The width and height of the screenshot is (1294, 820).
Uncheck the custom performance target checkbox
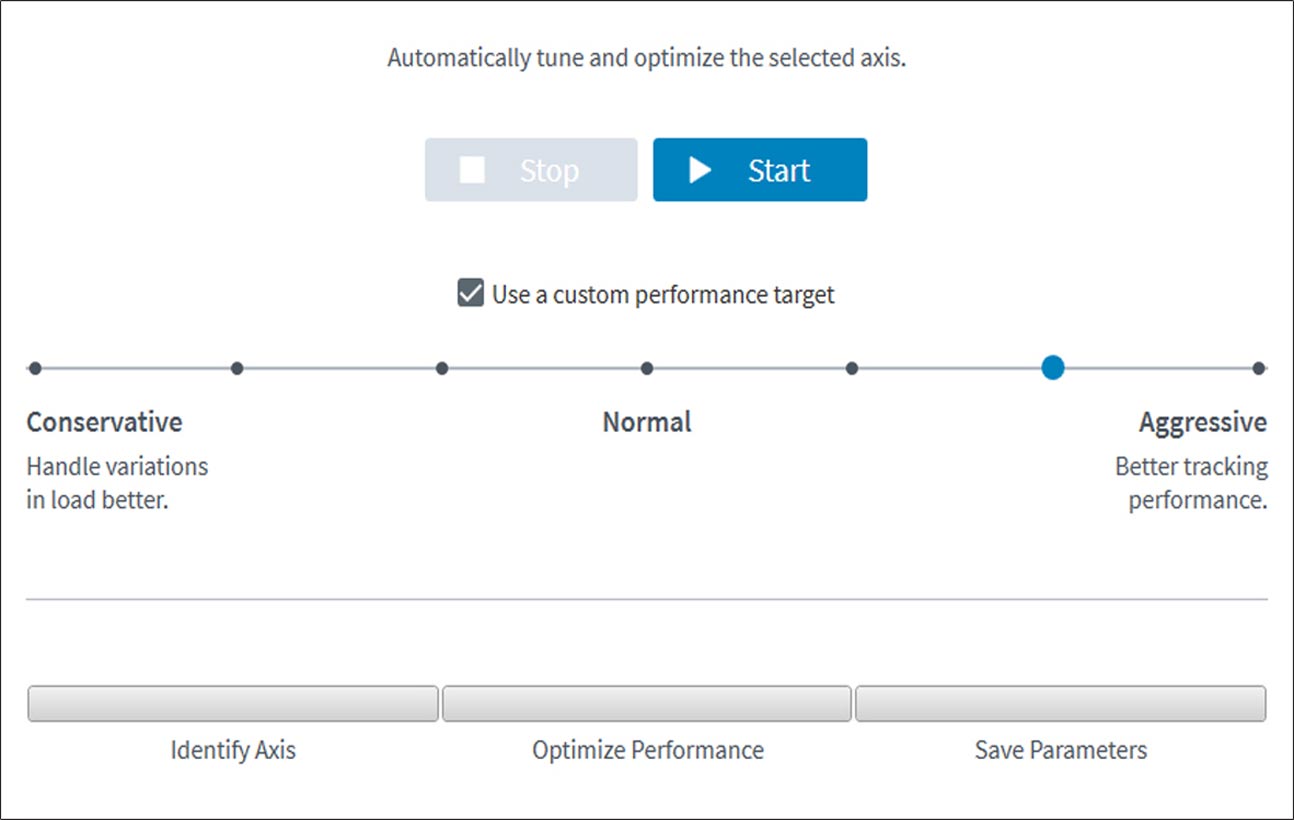coord(470,294)
